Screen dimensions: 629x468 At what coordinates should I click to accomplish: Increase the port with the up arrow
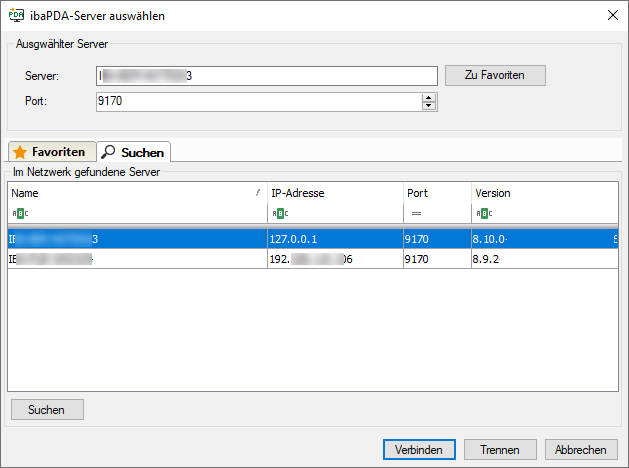429,97
